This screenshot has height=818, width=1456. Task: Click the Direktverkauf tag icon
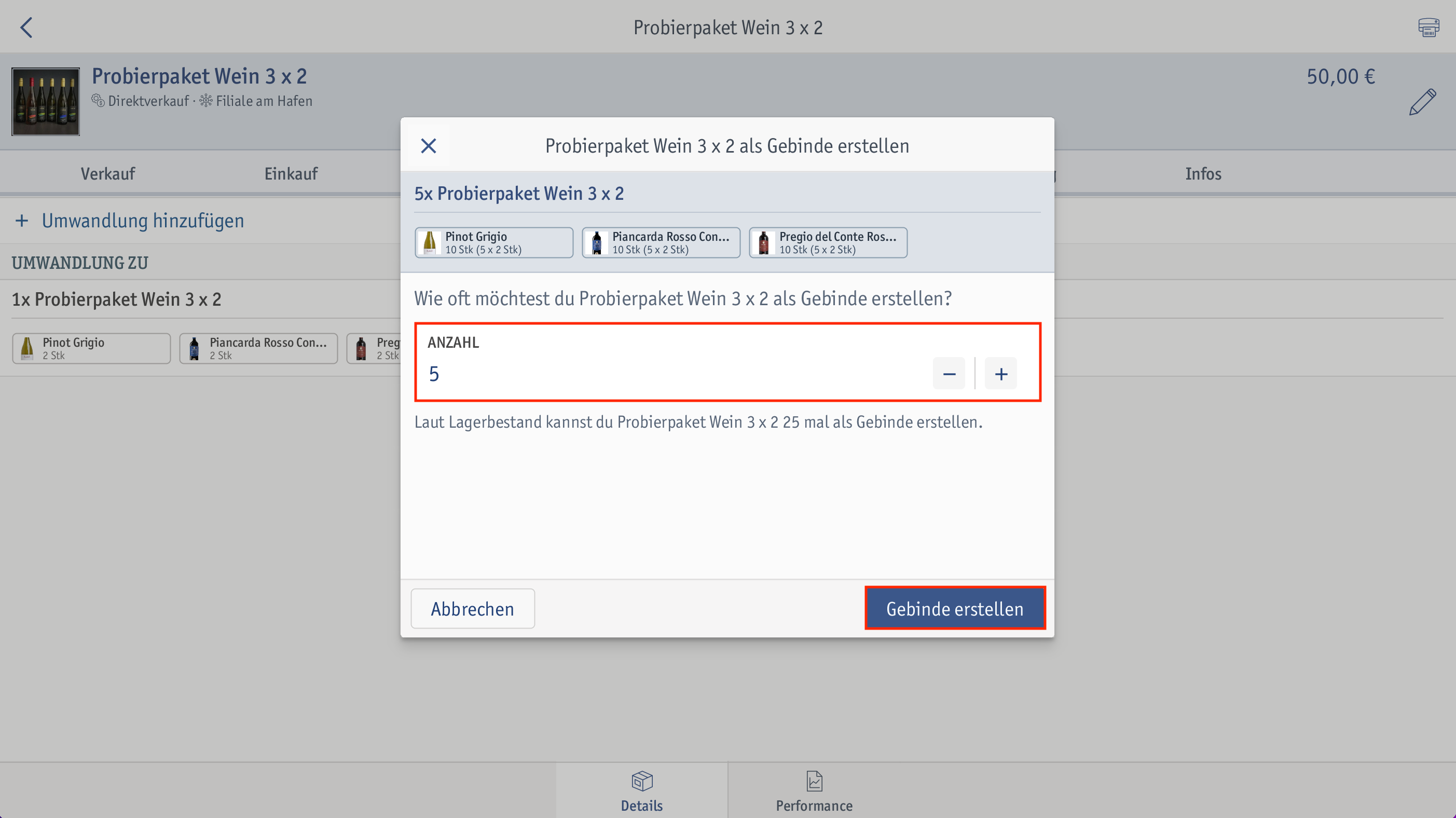[x=97, y=100]
